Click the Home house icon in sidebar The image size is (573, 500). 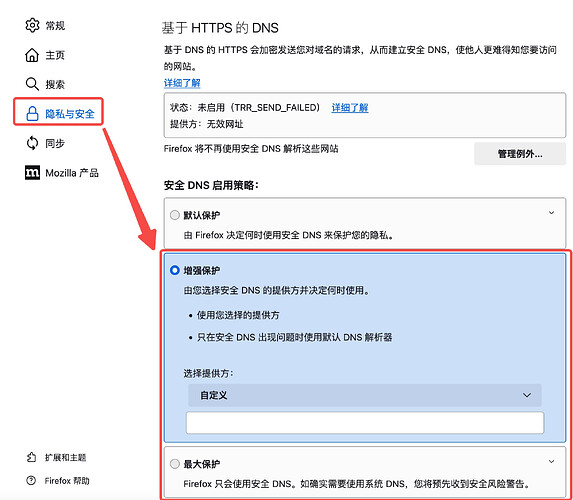point(32,55)
